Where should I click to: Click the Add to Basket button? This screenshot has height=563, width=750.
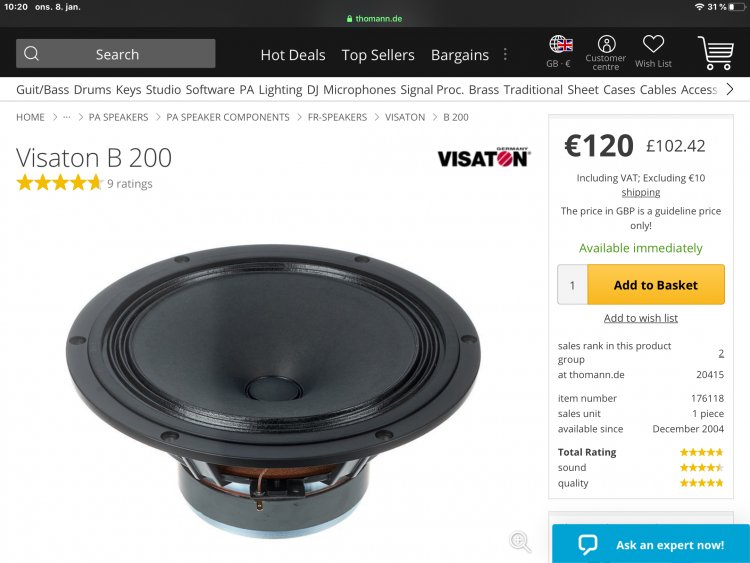pos(655,285)
